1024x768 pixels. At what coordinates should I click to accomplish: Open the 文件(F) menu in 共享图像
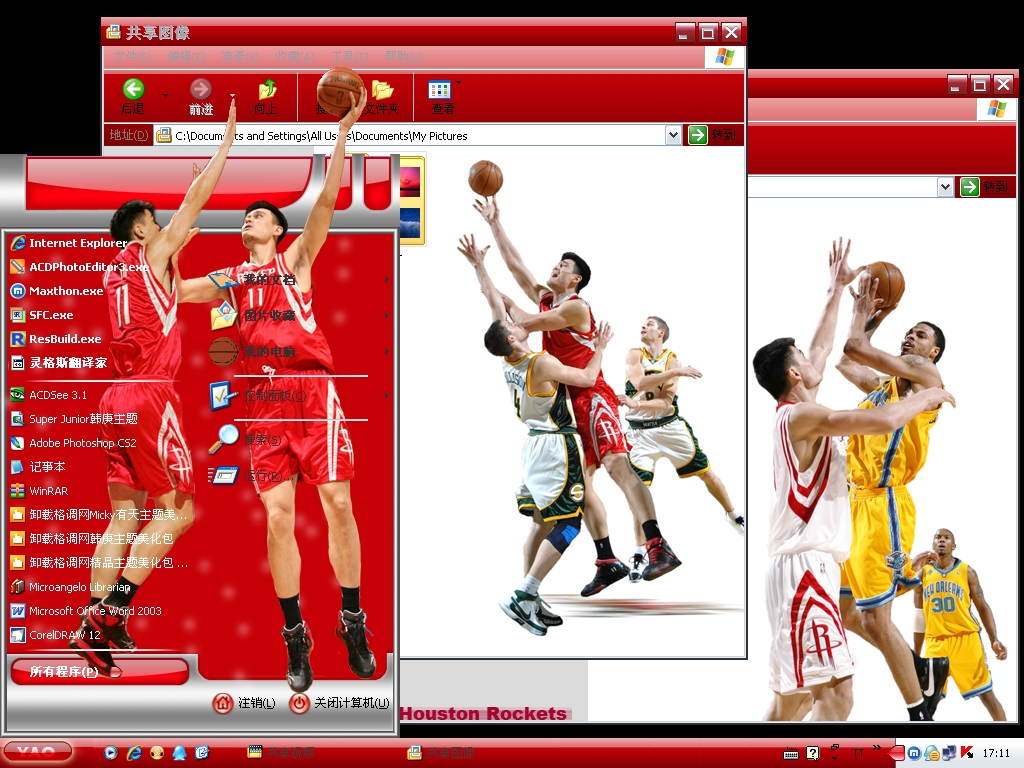point(132,57)
